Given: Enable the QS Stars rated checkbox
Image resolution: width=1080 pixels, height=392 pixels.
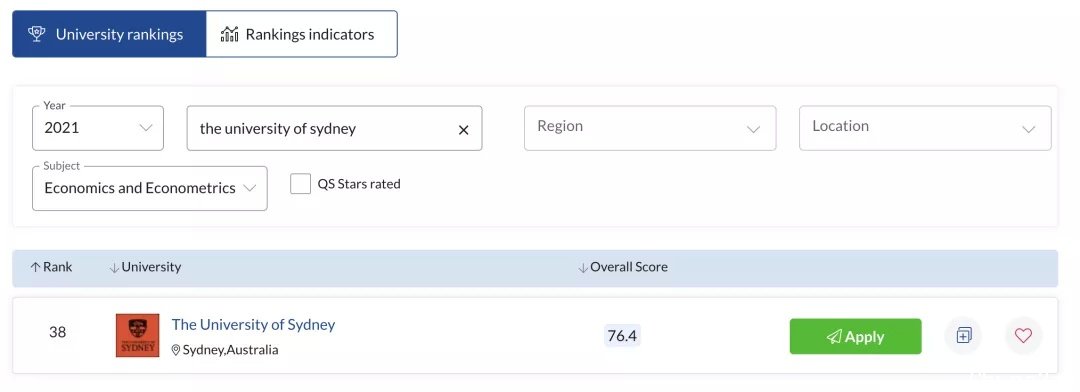Looking at the screenshot, I should point(300,184).
